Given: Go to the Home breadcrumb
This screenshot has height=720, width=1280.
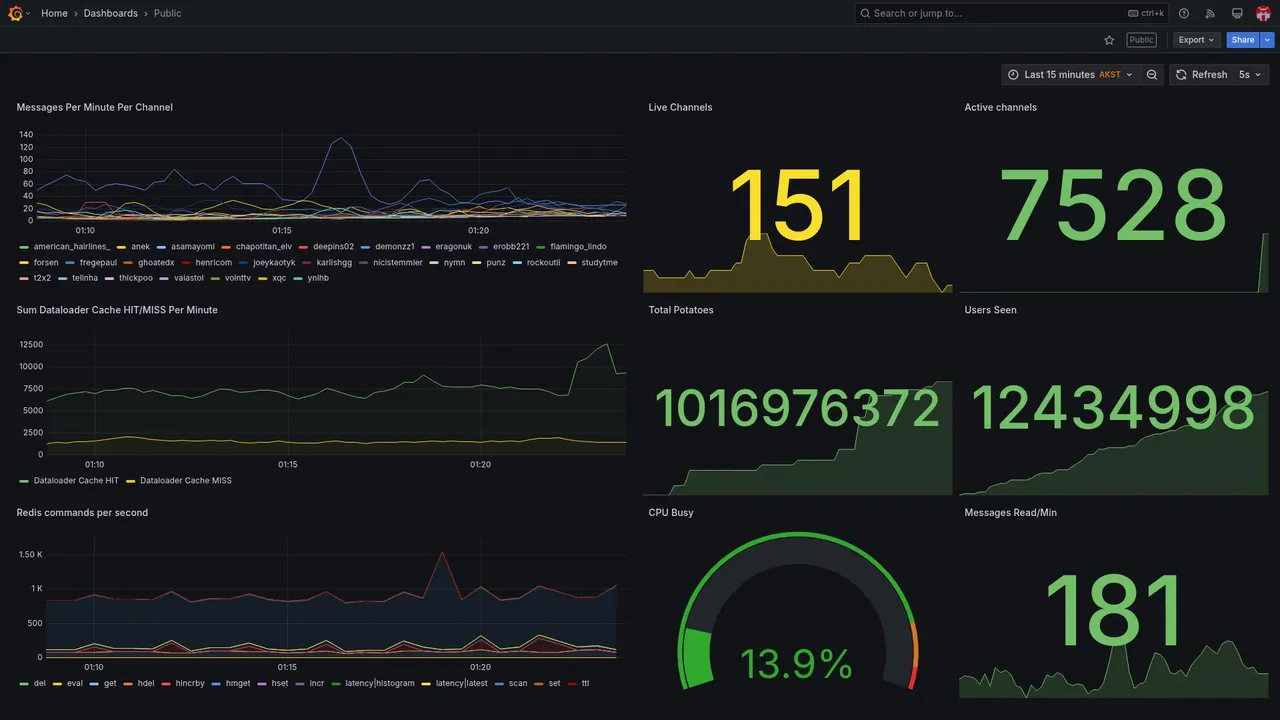Looking at the screenshot, I should (54, 13).
